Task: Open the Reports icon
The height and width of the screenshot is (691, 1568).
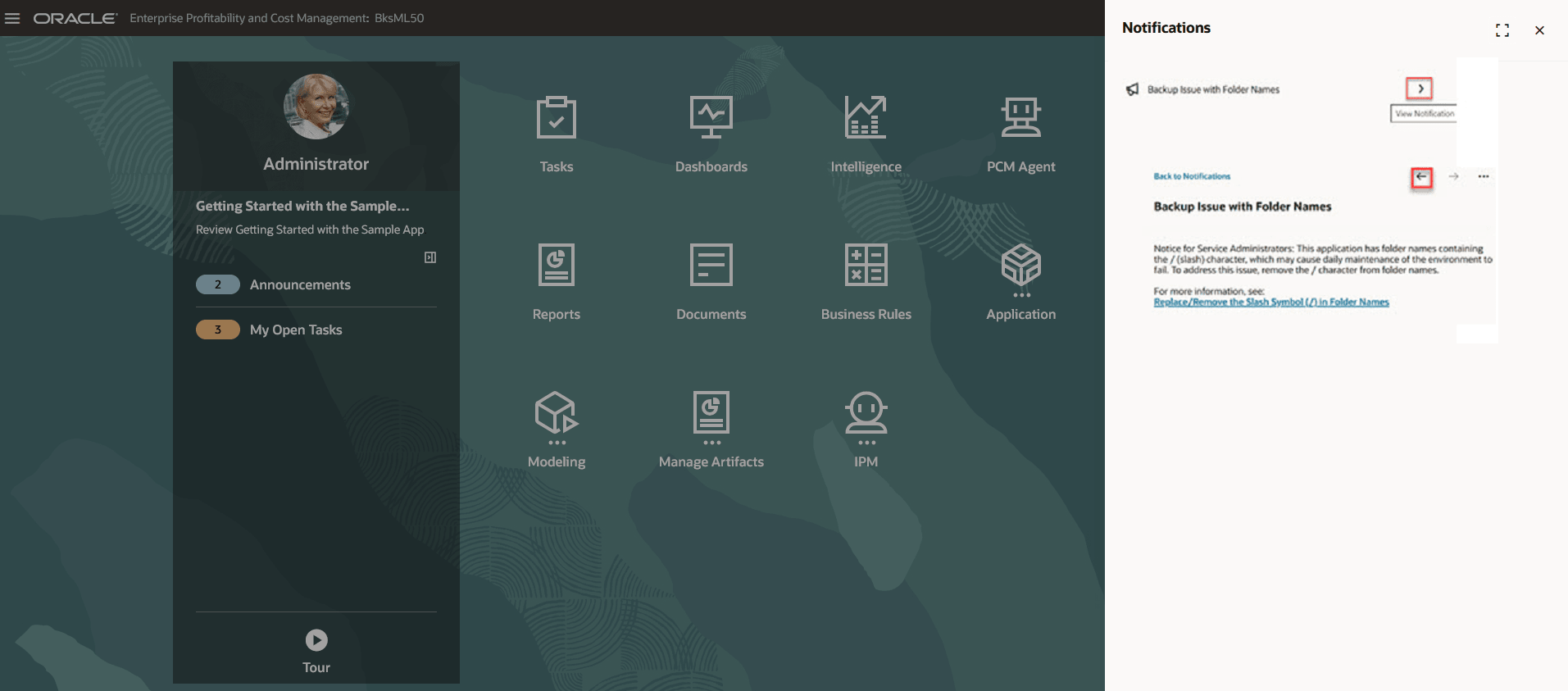Action: tap(557, 265)
